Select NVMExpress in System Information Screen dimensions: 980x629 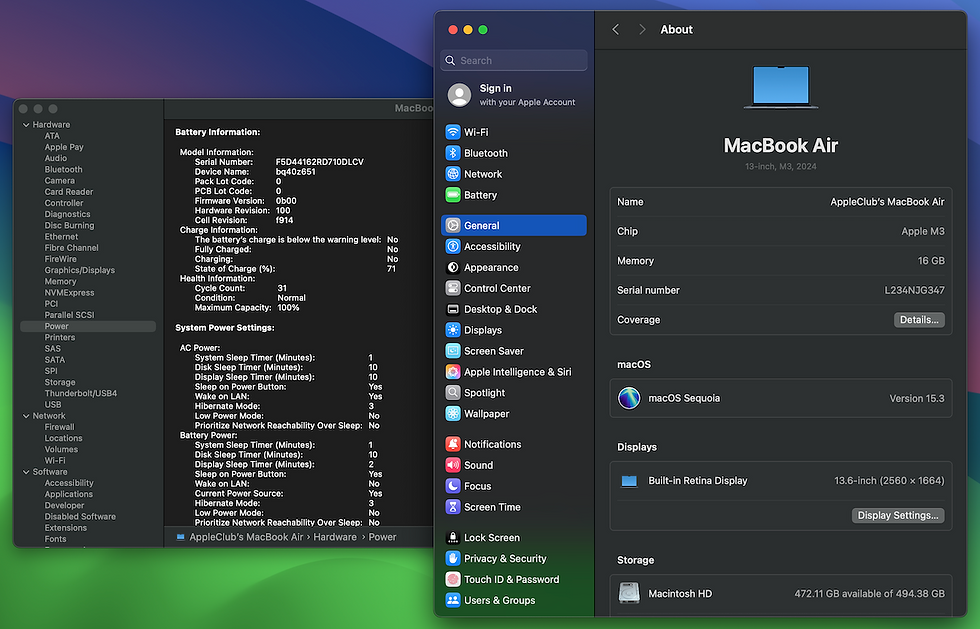[x=69, y=293]
